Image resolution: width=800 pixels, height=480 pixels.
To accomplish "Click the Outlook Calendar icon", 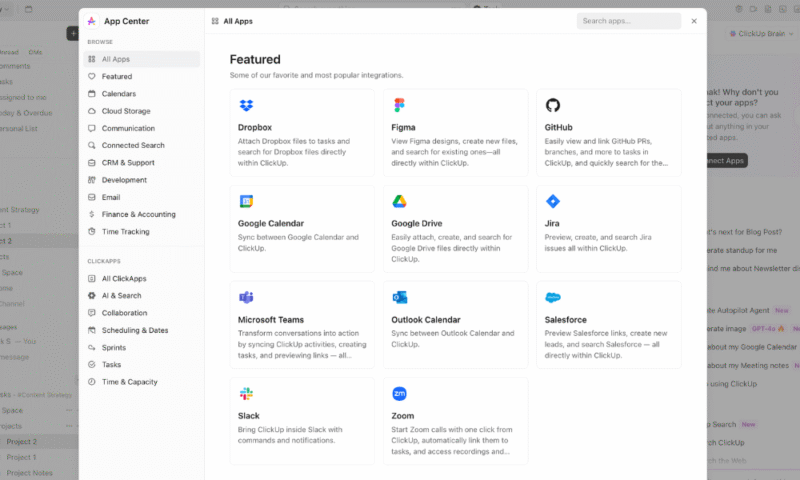I will (x=399, y=297).
